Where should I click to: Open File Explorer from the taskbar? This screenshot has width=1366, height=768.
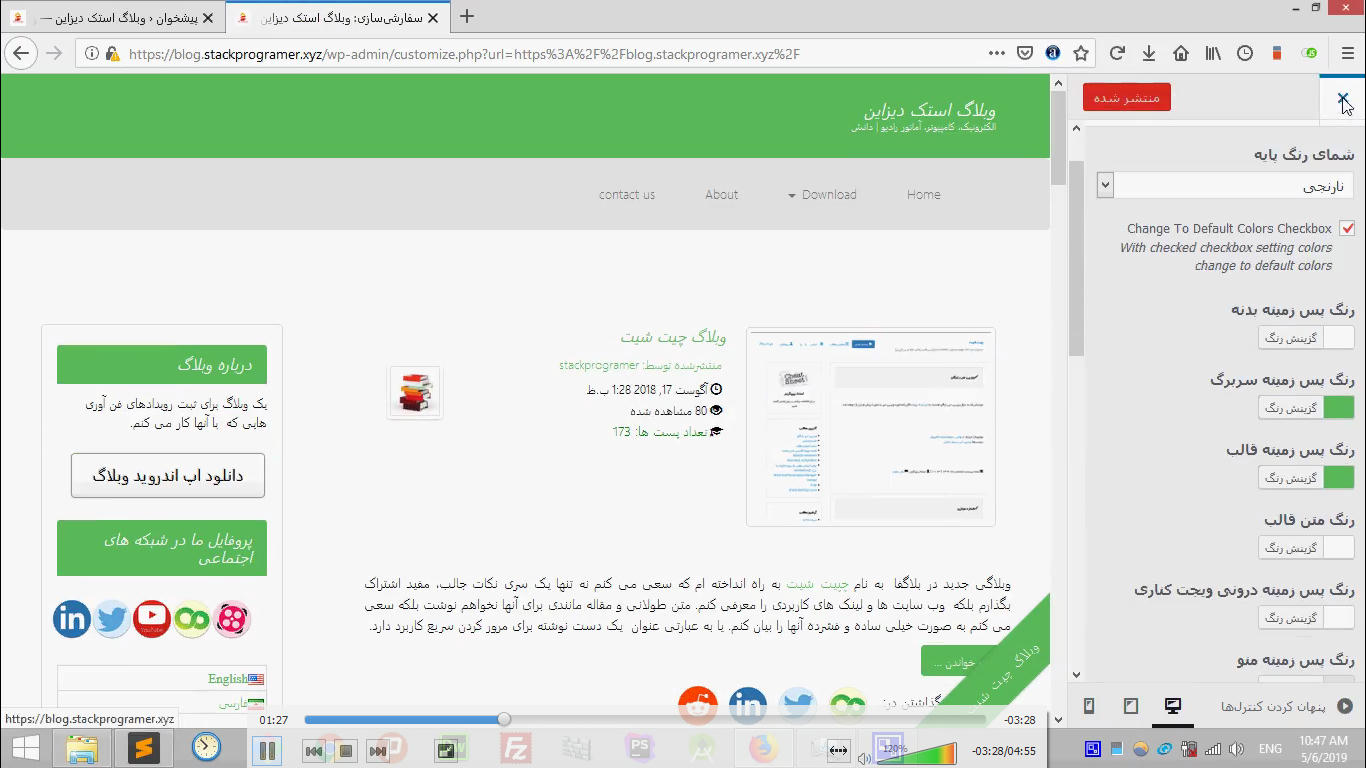pyautogui.click(x=82, y=748)
